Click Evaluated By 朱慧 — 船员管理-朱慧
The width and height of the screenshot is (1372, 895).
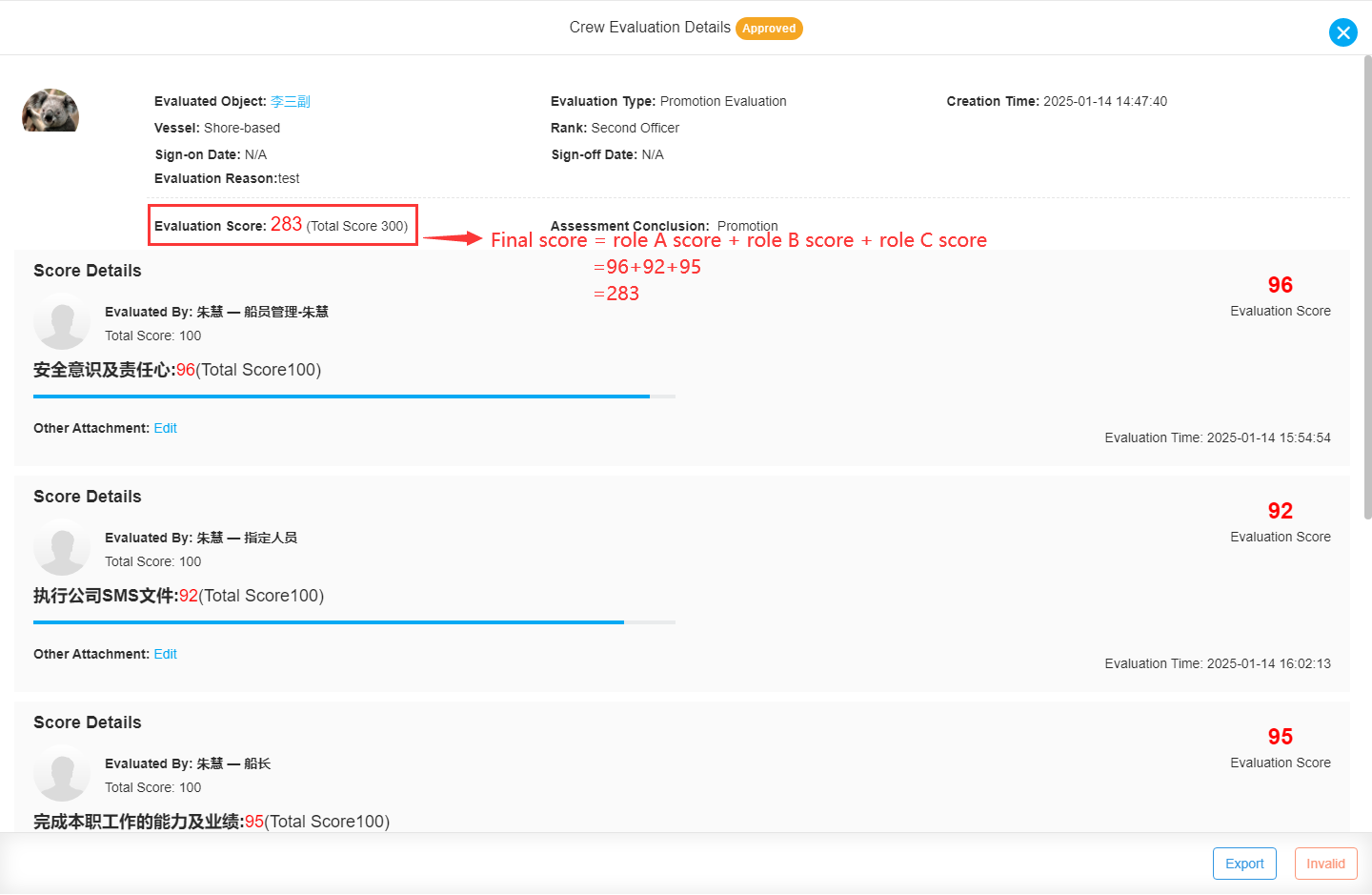pyautogui.click(x=216, y=312)
